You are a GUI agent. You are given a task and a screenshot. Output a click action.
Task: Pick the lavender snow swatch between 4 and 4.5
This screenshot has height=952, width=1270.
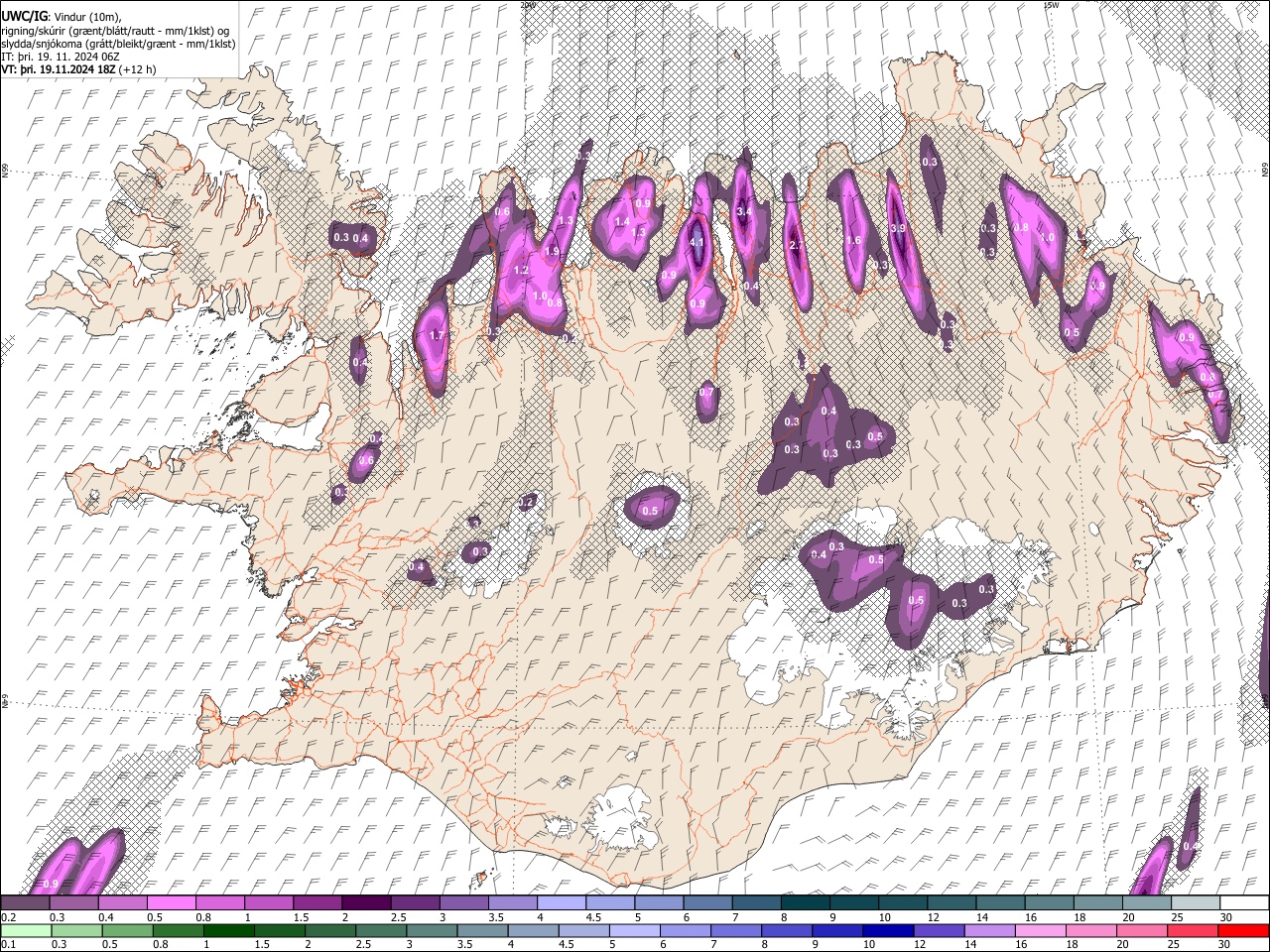[x=562, y=902]
